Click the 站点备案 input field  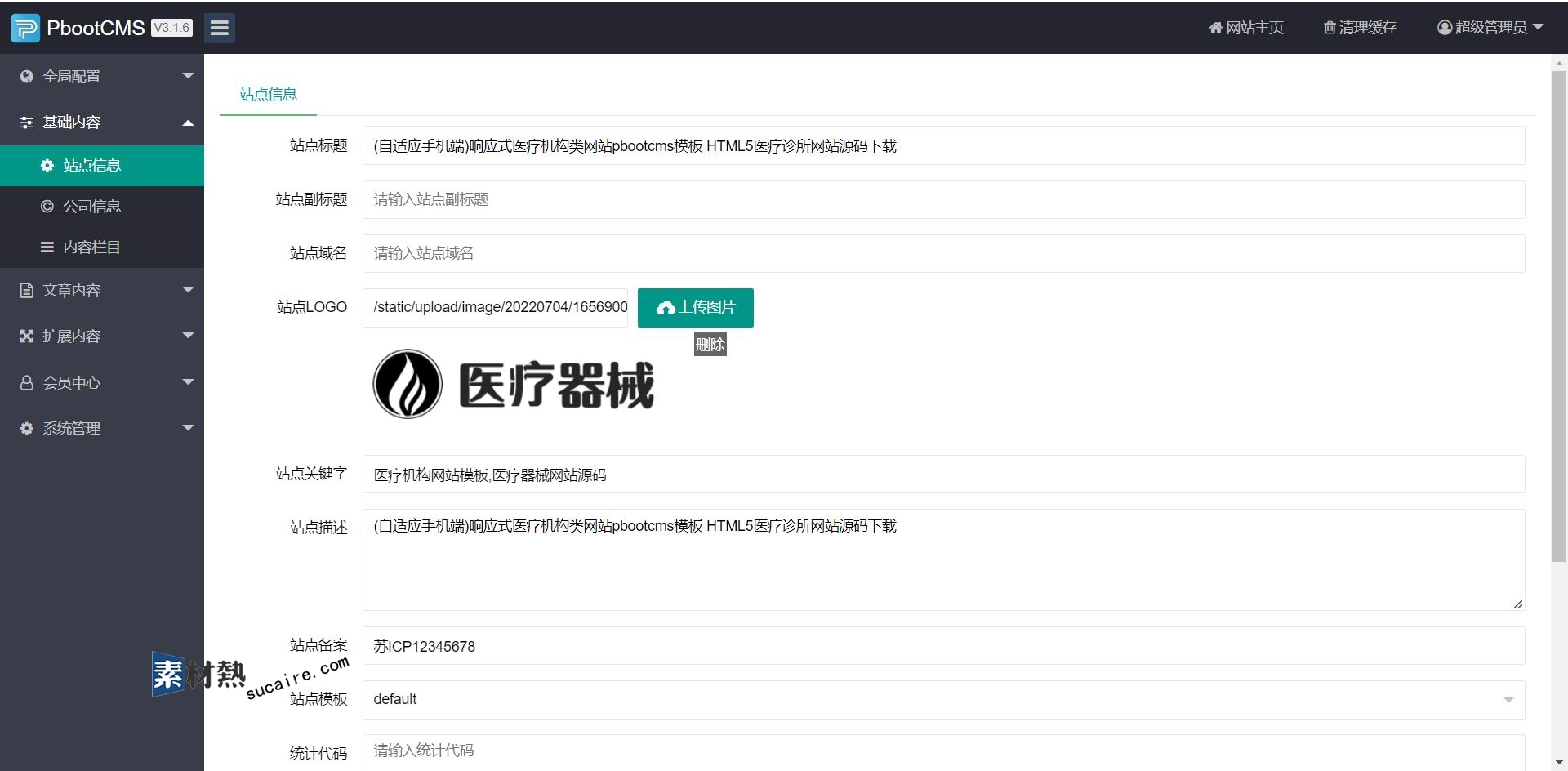tap(943, 646)
